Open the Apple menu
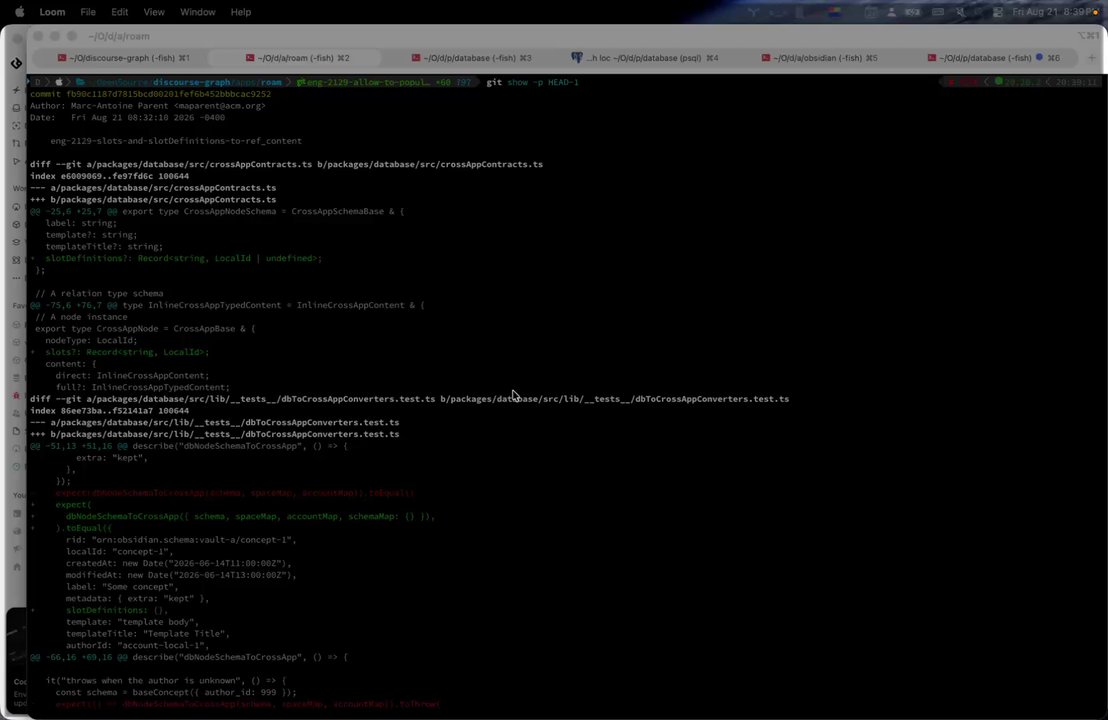 coord(20,12)
